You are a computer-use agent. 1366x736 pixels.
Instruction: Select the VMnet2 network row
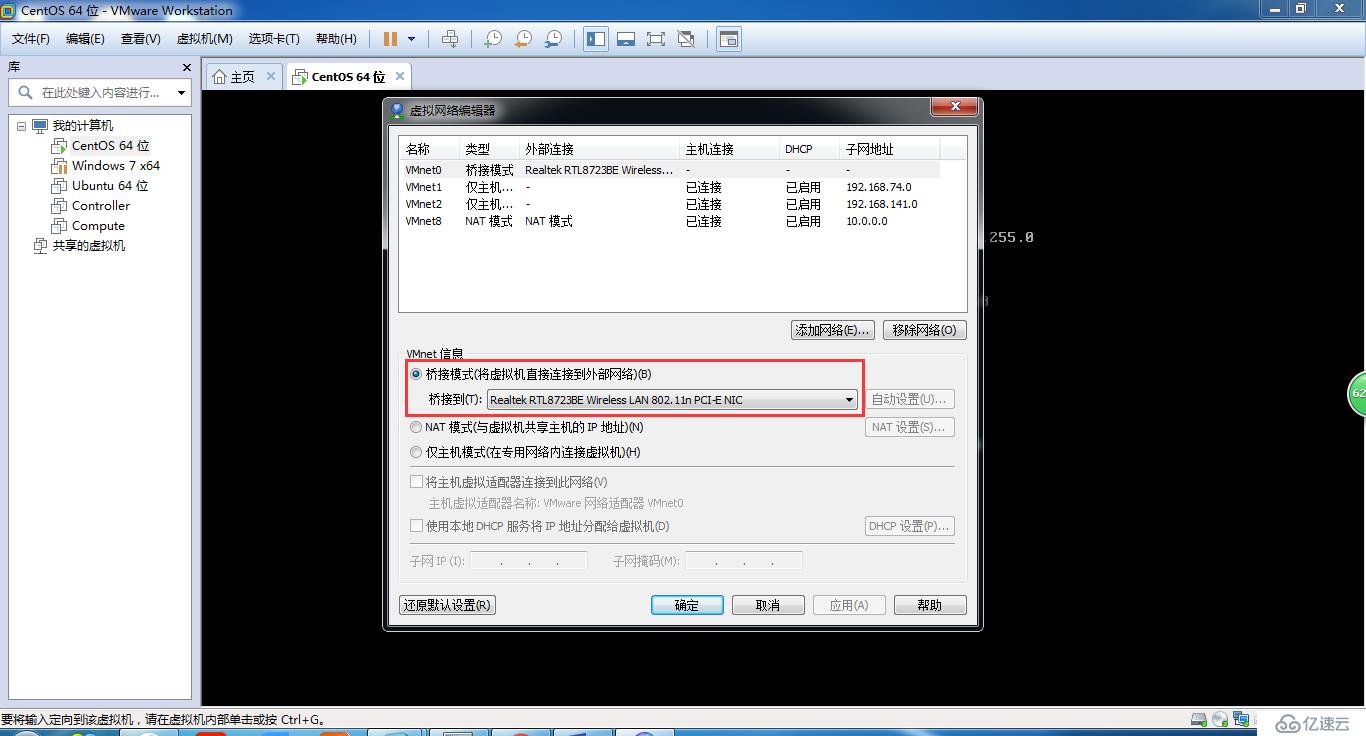tap(670, 204)
